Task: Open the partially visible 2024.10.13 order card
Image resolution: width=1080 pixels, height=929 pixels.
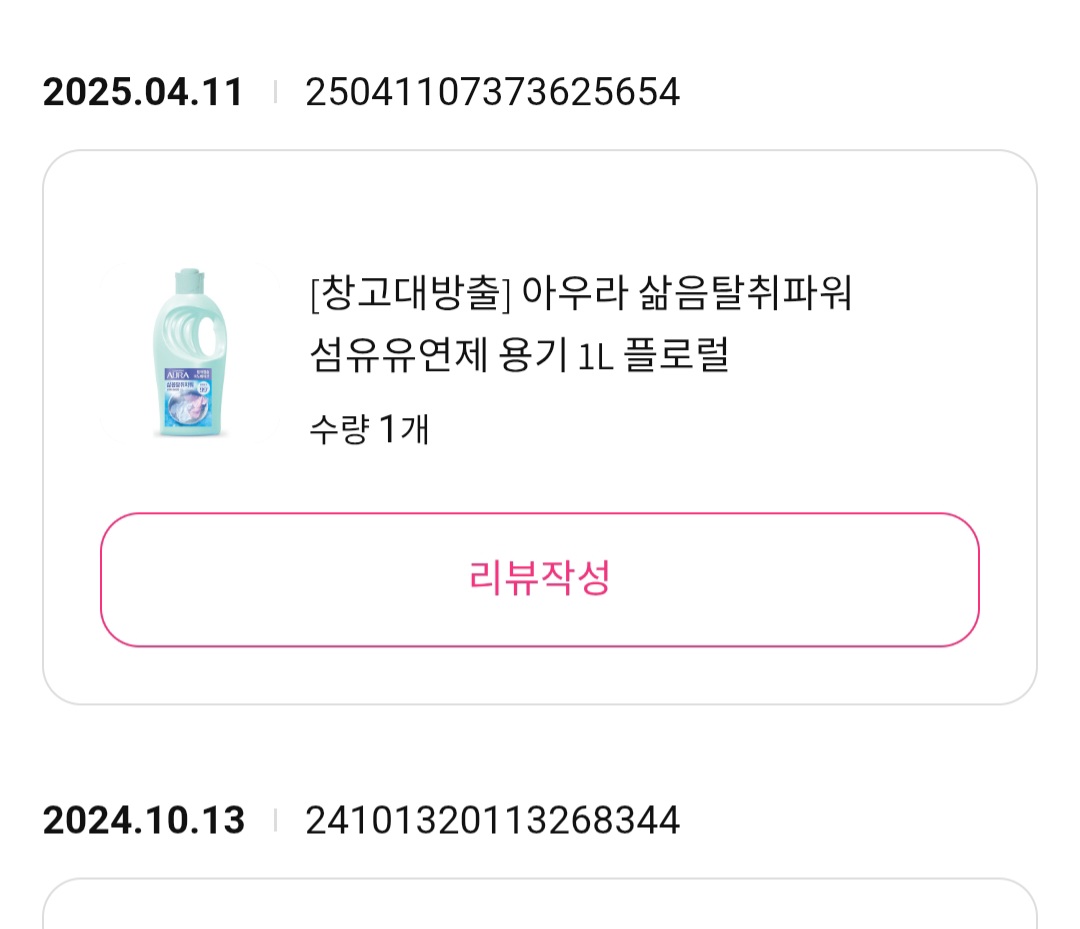Action: [x=539, y=905]
